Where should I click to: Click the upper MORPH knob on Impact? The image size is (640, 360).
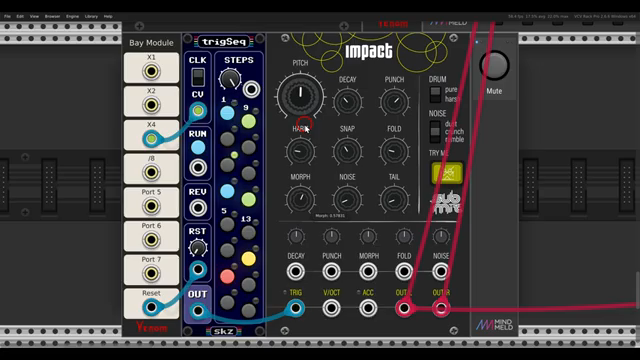point(300,200)
